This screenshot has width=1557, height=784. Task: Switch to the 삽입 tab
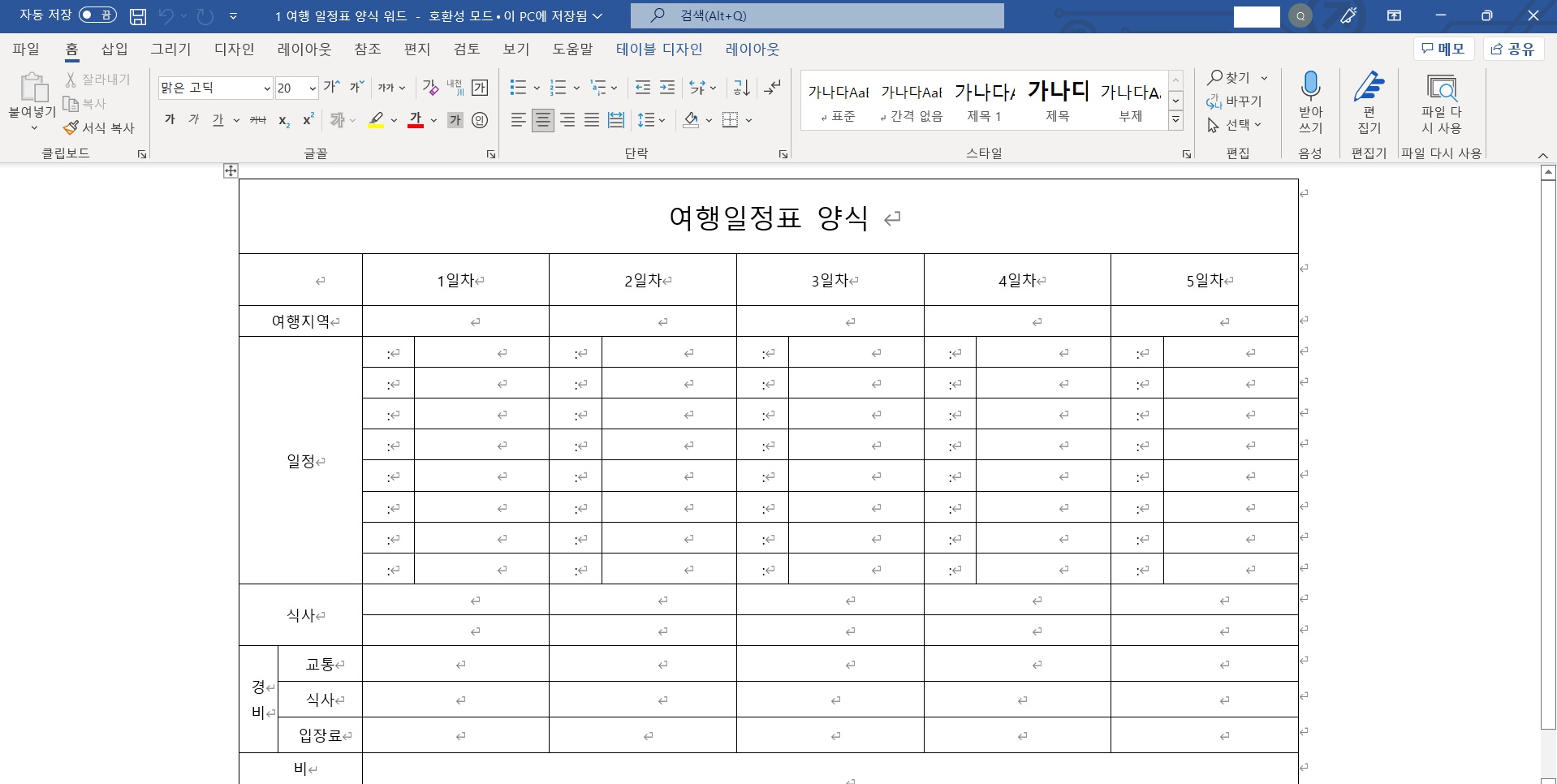114,50
